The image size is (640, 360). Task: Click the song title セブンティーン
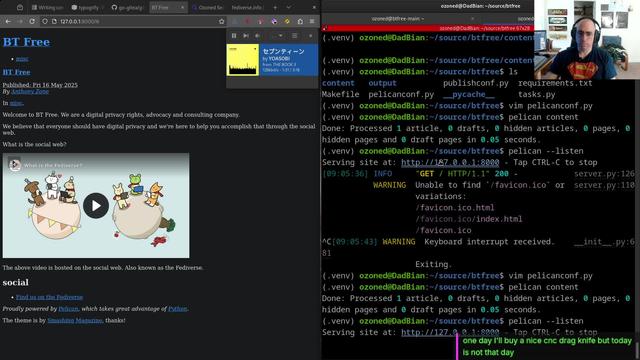coord(284,51)
